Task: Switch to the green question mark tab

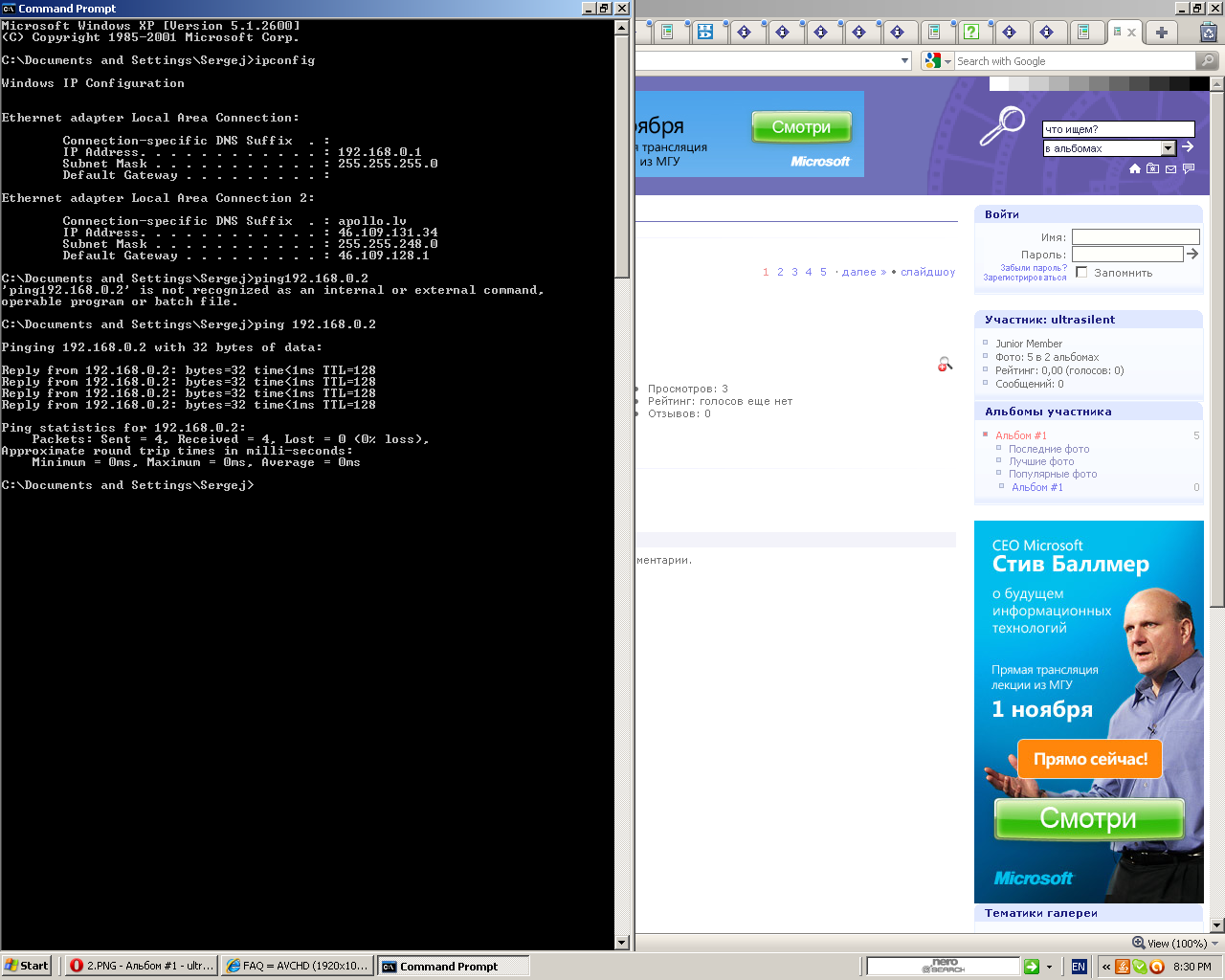Action: point(971,33)
